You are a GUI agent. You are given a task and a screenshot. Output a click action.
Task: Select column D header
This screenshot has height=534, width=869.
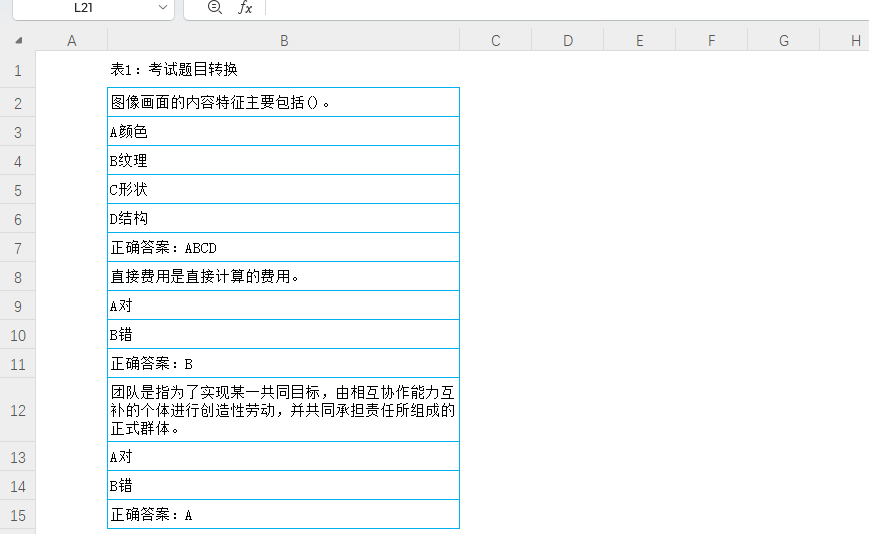point(568,41)
